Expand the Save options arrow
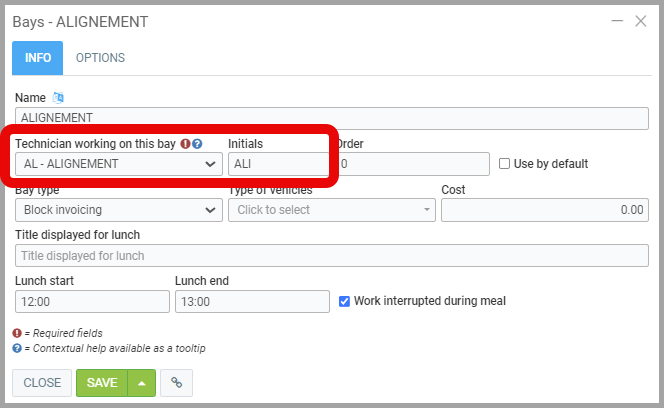Image resolution: width=664 pixels, height=408 pixels. click(x=141, y=383)
